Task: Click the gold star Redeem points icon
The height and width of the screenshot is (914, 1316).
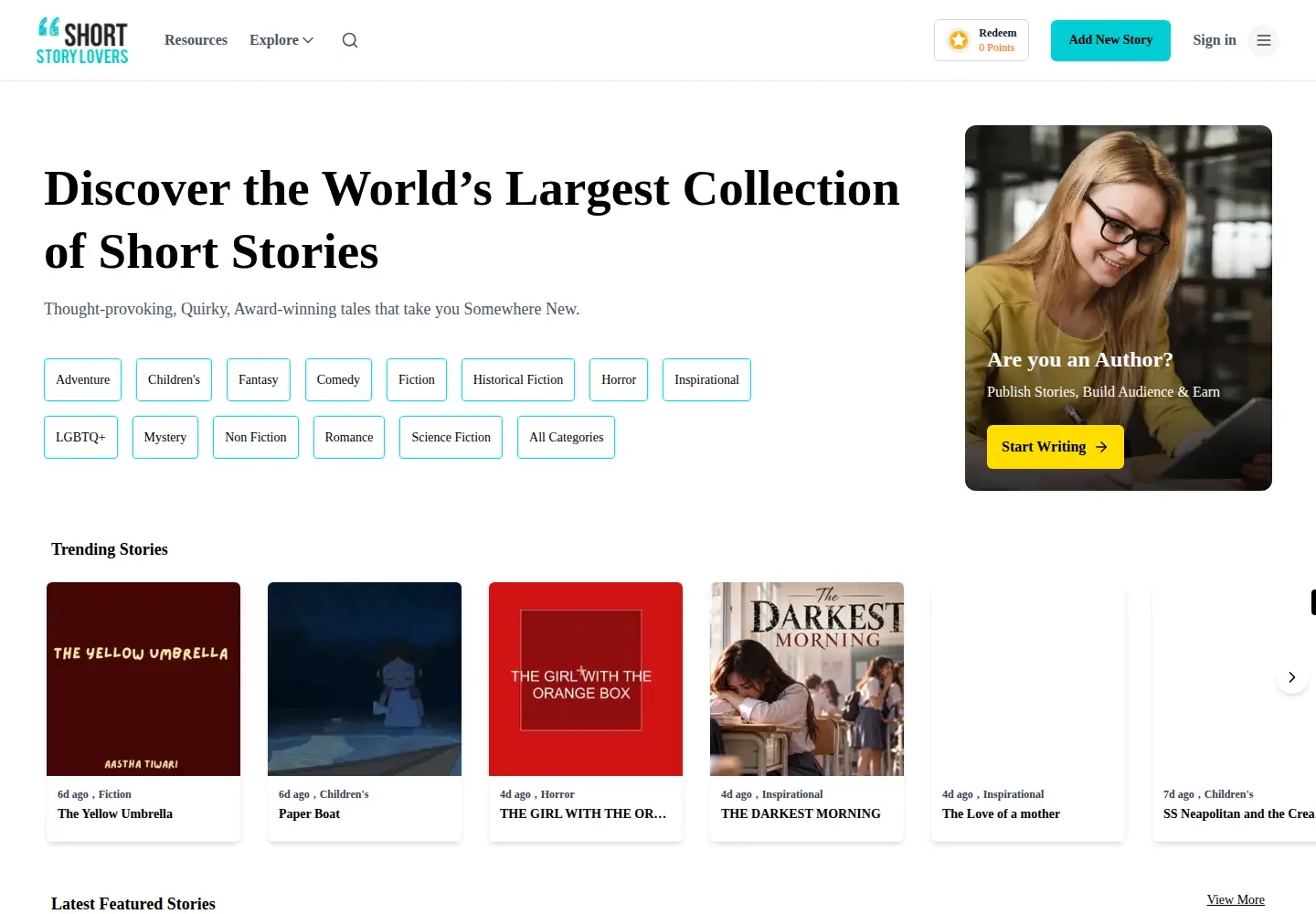Action: pos(959,40)
